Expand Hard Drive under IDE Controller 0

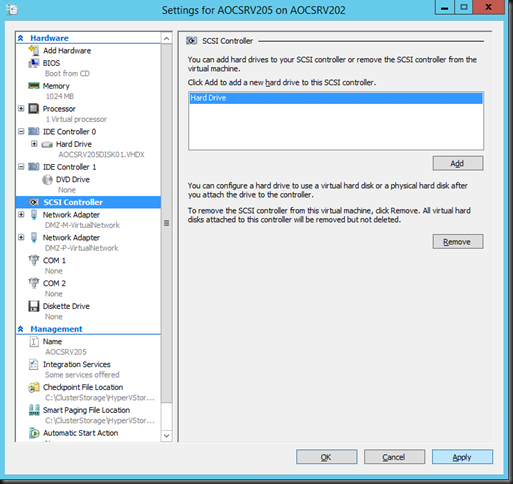(x=34, y=144)
